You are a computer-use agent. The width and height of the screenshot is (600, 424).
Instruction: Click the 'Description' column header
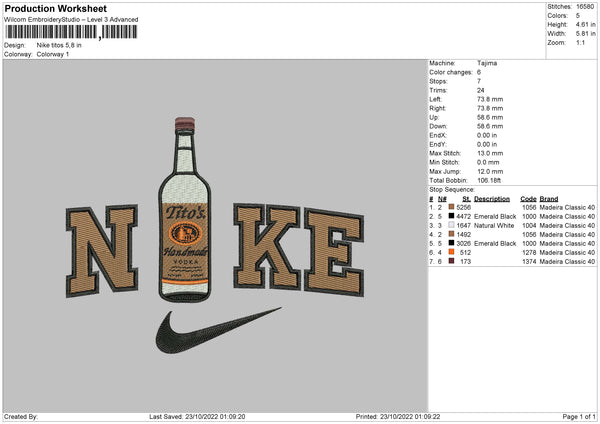(492, 199)
